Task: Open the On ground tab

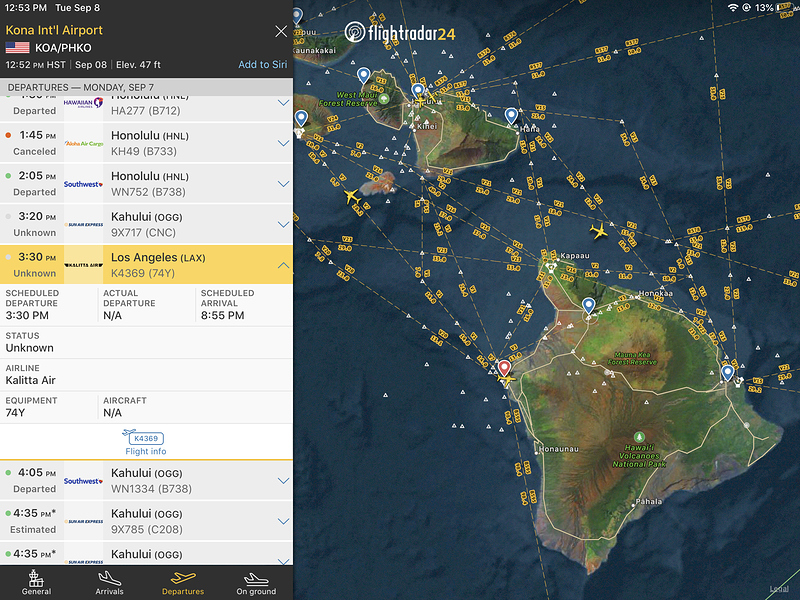Action: (256, 583)
